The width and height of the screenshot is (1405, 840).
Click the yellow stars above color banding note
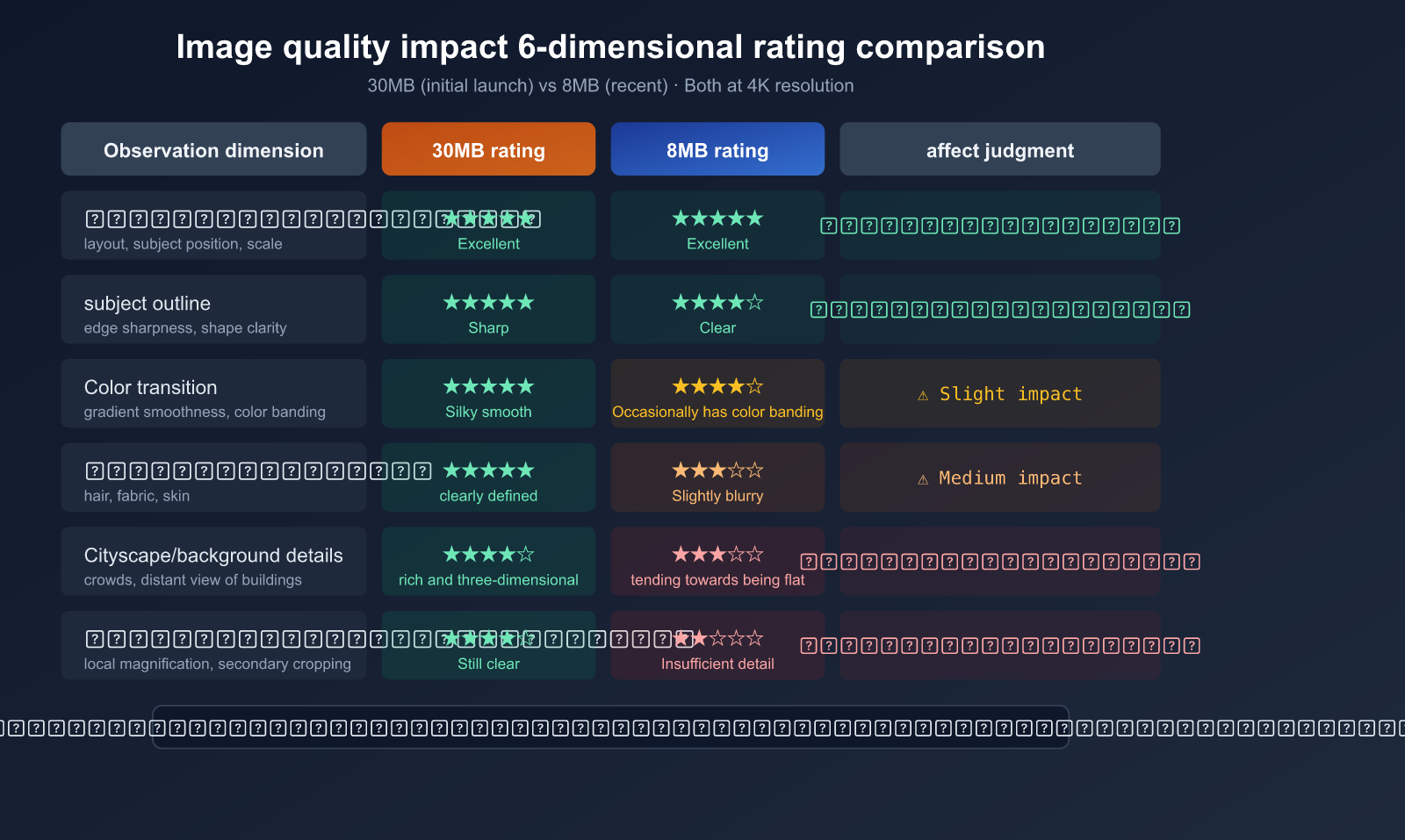pyautogui.click(x=717, y=386)
